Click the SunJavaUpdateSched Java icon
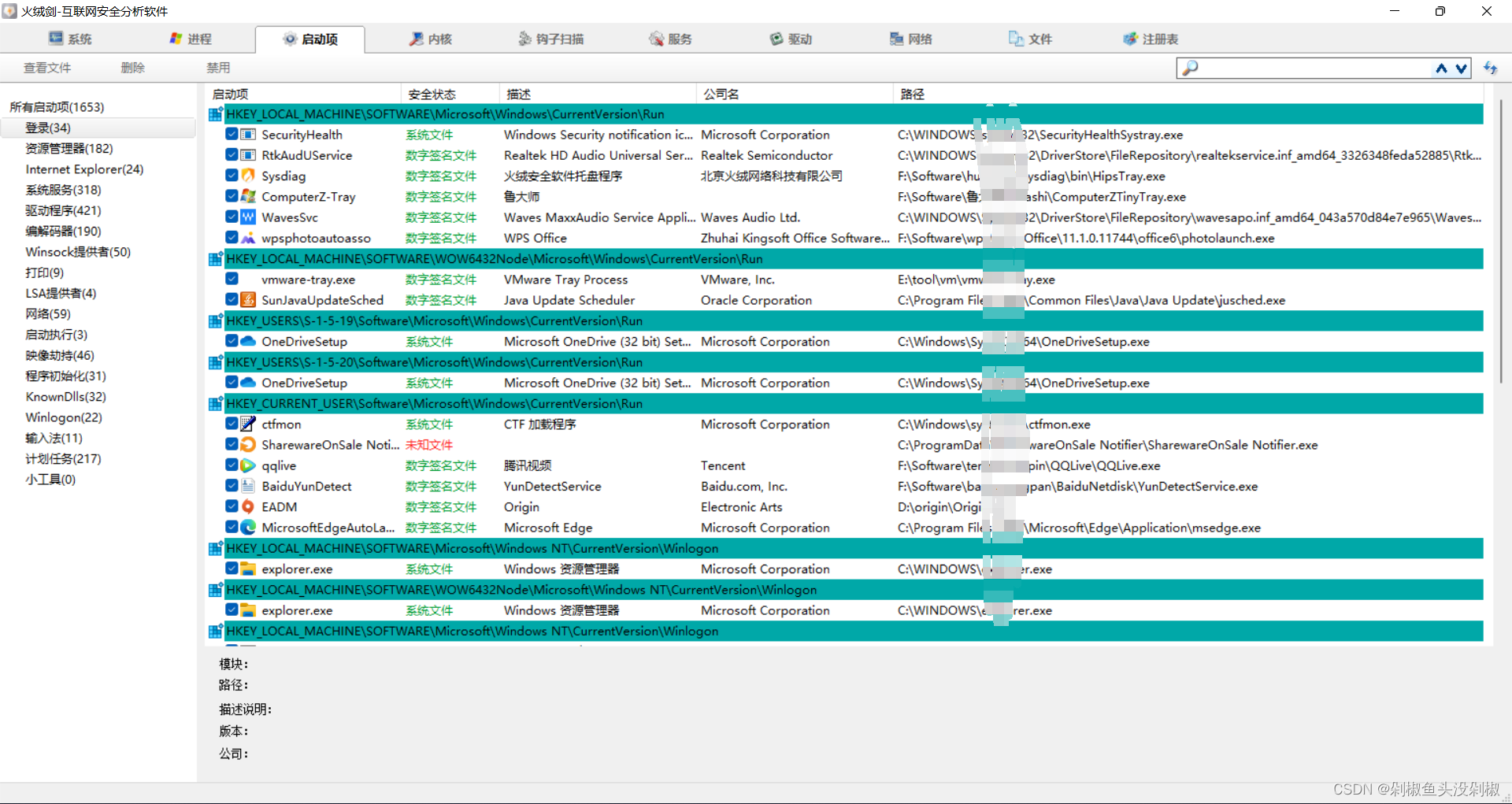Viewport: 1512px width, 804px height. click(x=248, y=299)
